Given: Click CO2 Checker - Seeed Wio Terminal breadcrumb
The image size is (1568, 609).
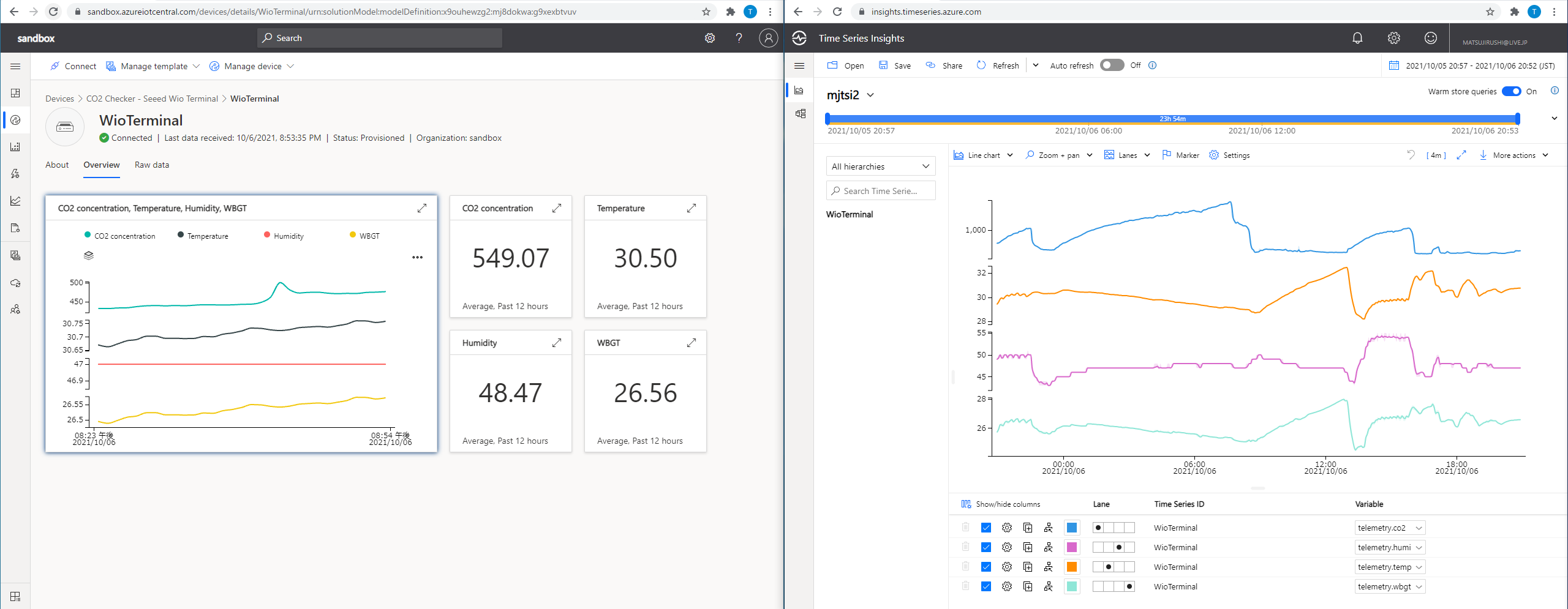Looking at the screenshot, I should coord(152,99).
